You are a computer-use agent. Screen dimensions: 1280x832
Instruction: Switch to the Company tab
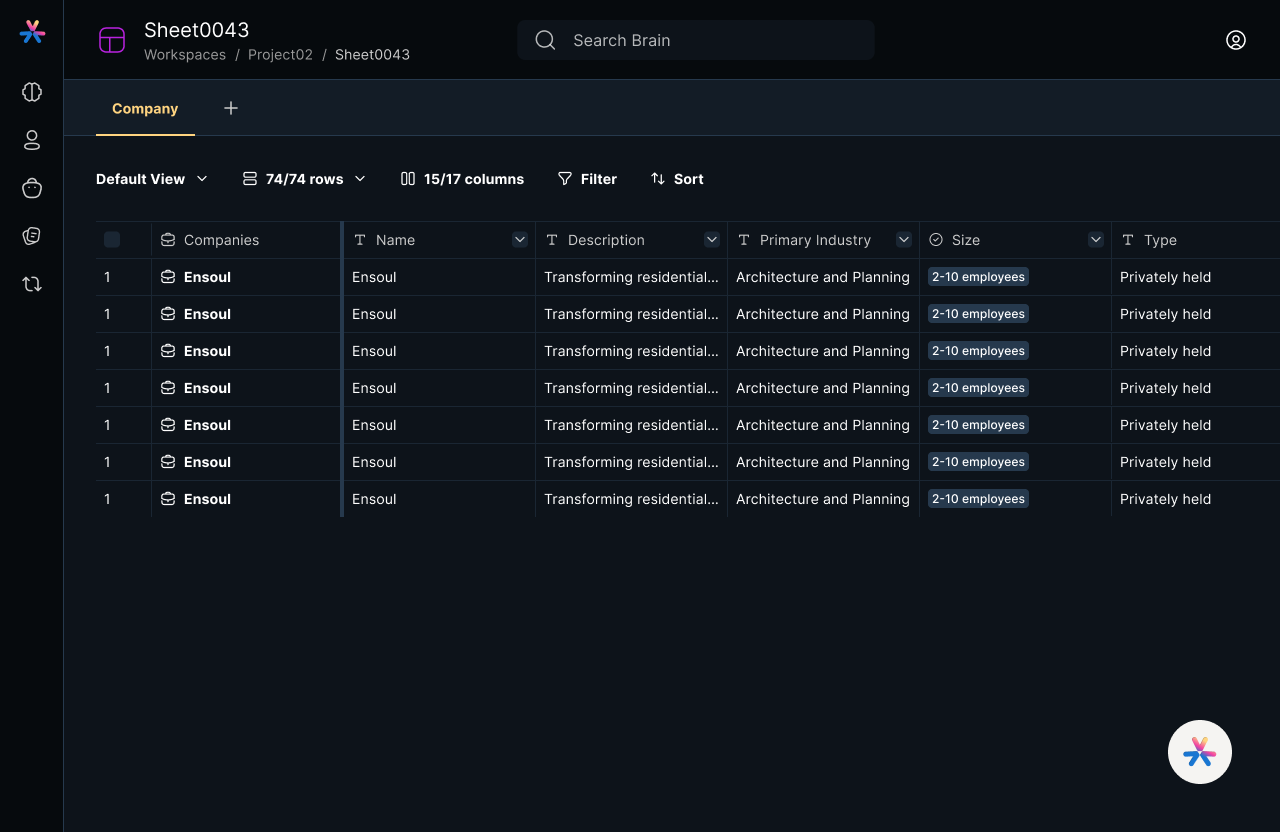(145, 109)
